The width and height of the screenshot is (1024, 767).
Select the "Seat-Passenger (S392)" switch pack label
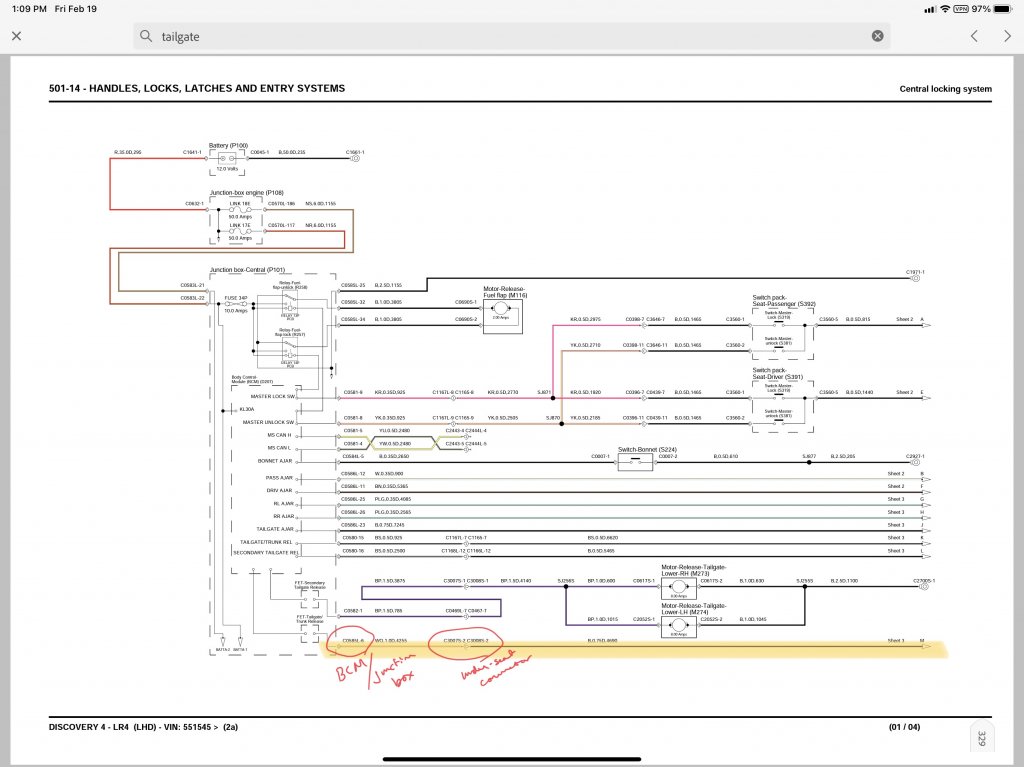coord(784,304)
